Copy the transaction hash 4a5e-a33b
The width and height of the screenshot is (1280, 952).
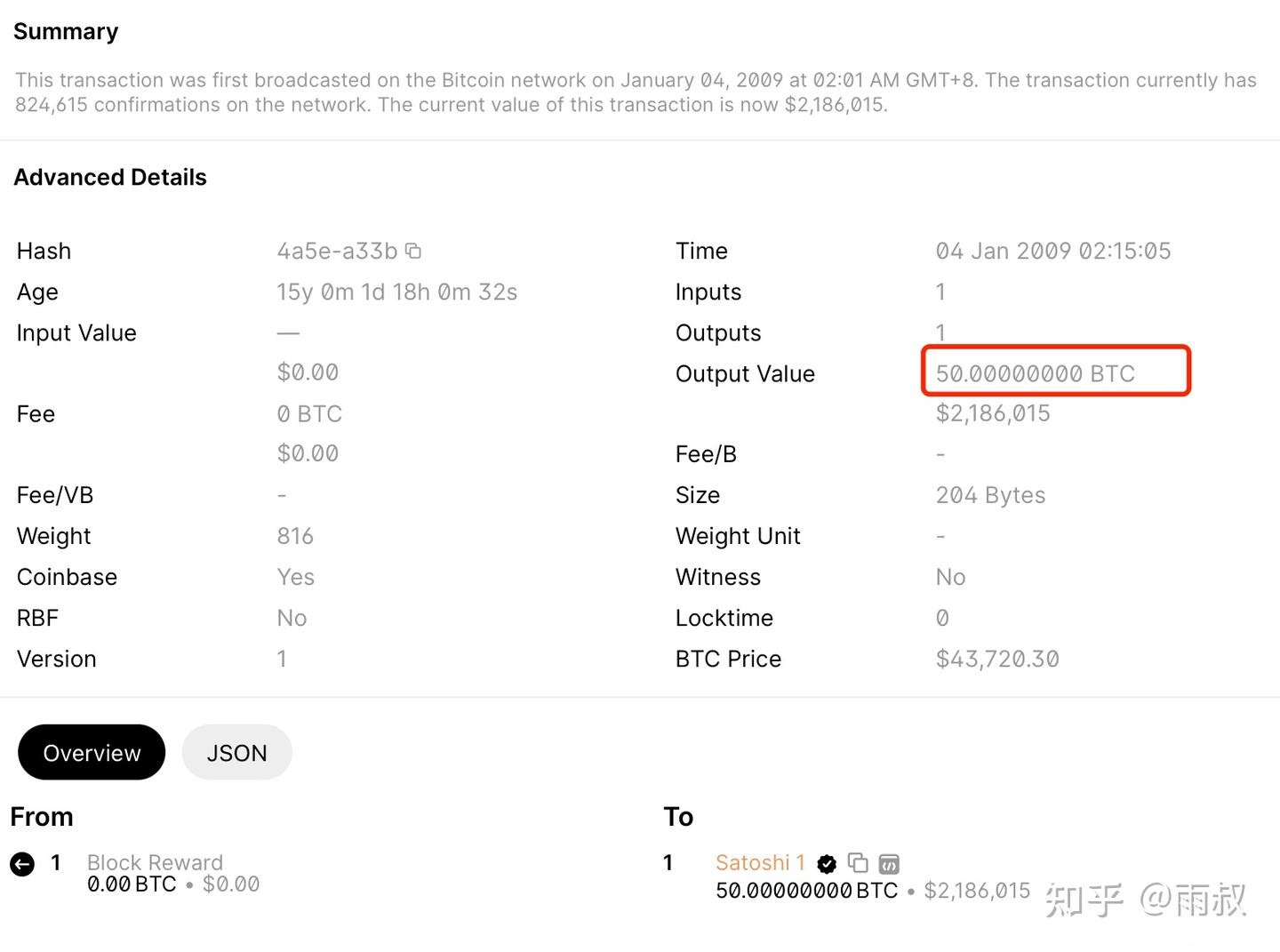(x=413, y=251)
